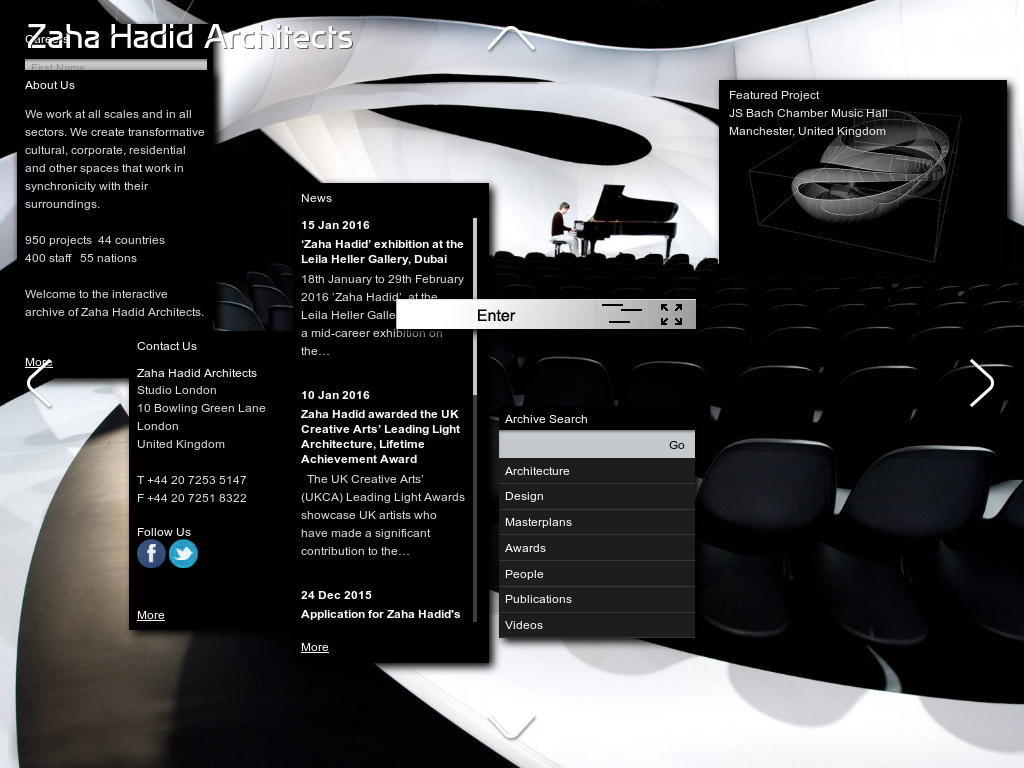Click the Facebook follow icon
The image size is (1024, 768).
pos(151,554)
